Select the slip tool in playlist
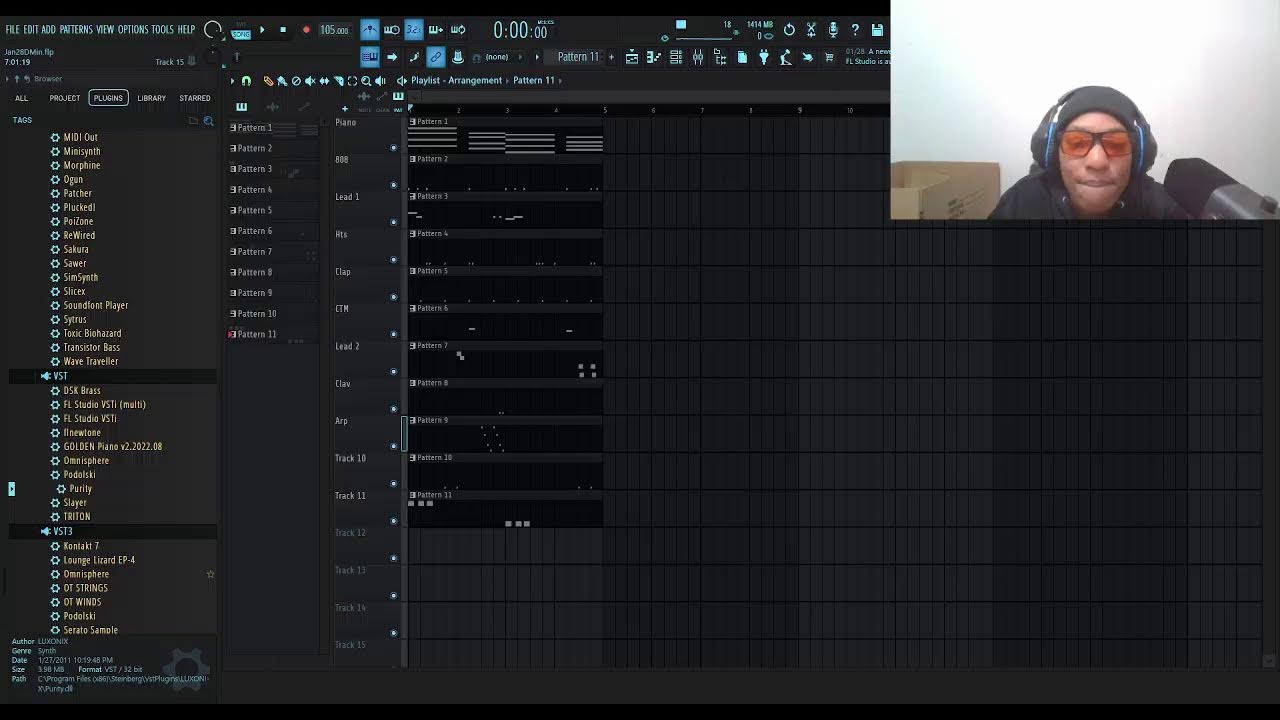 pos(324,81)
